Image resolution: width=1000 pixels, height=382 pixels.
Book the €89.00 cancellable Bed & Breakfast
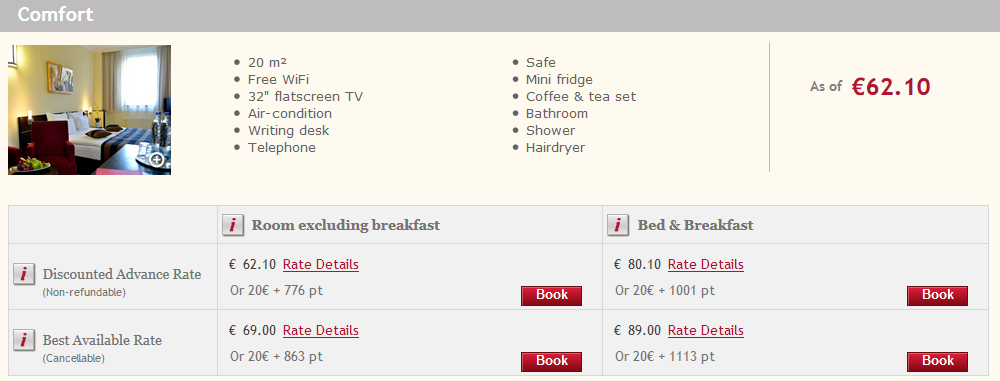point(938,362)
